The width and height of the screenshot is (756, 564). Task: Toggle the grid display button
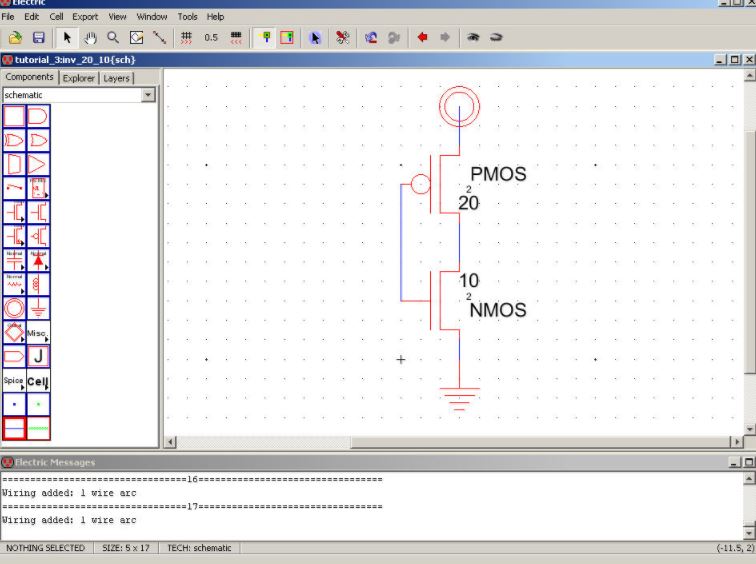(186, 37)
